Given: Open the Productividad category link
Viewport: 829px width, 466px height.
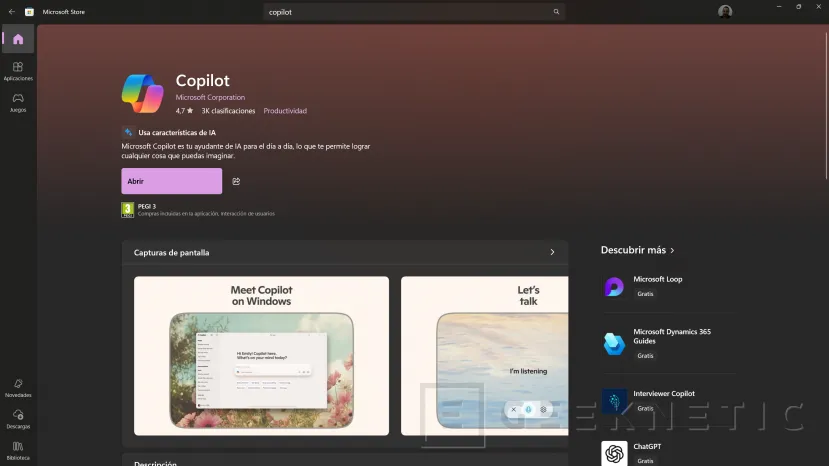Looking at the screenshot, I should click(x=285, y=111).
